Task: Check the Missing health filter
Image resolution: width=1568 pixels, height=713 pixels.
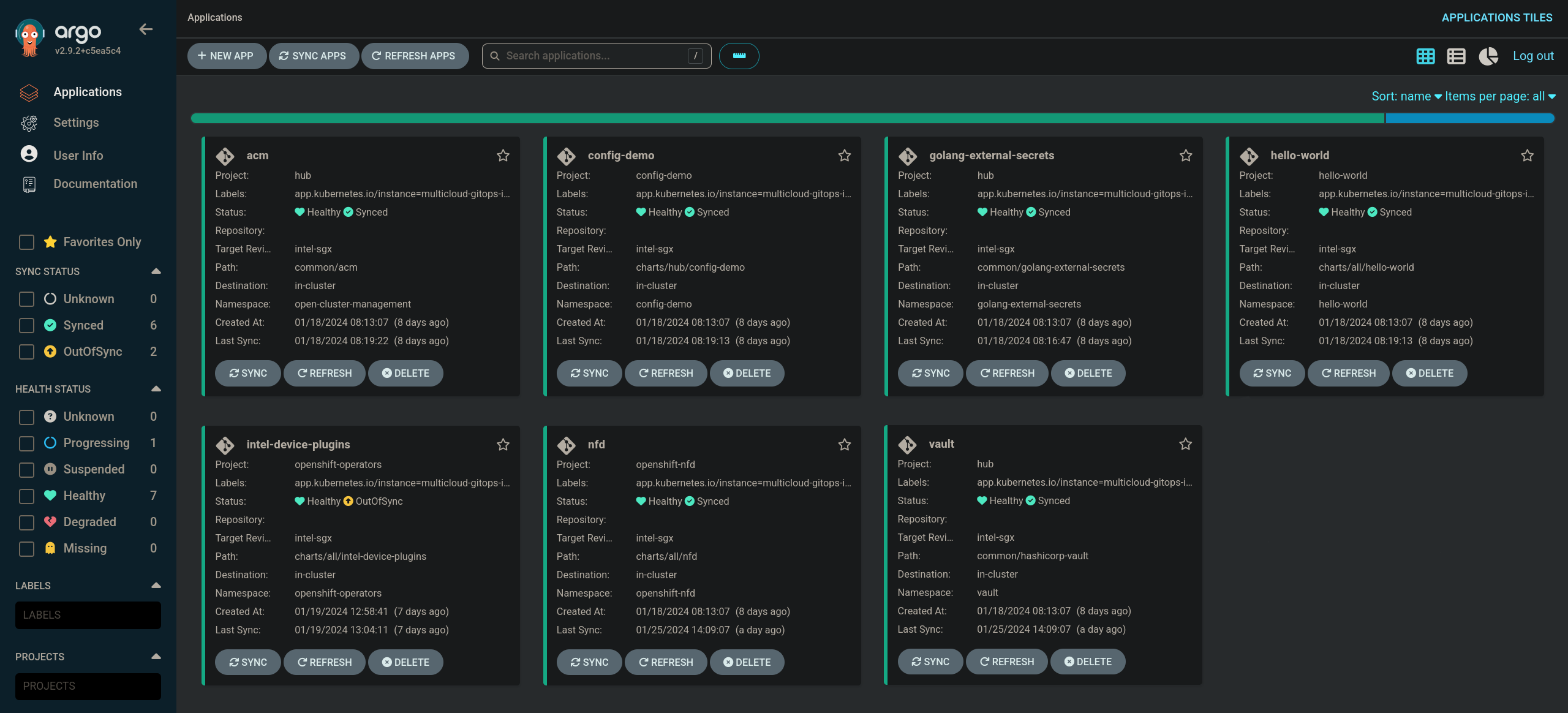Action: click(26, 549)
